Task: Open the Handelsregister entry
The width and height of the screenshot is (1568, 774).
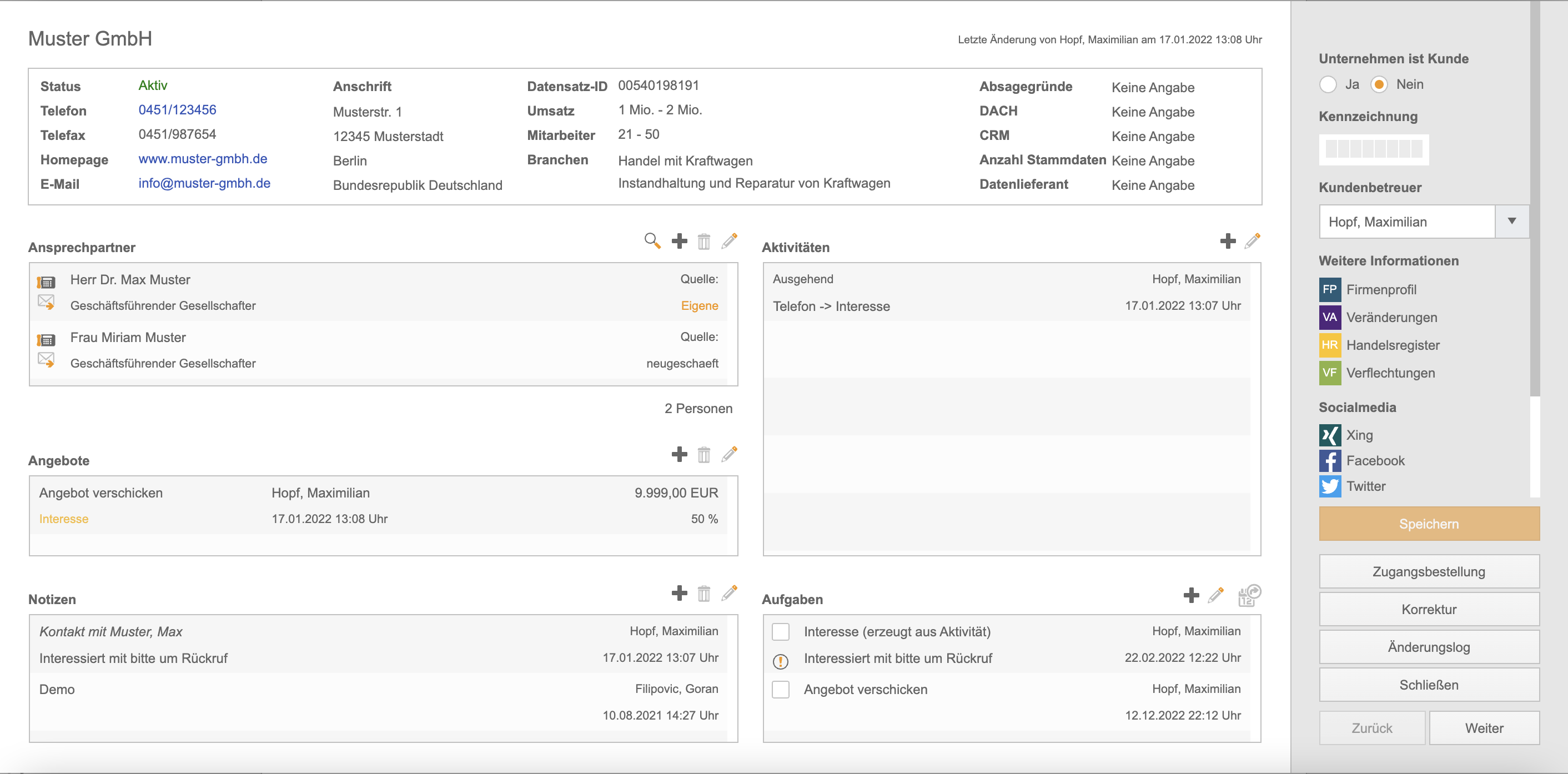Action: click(1392, 345)
